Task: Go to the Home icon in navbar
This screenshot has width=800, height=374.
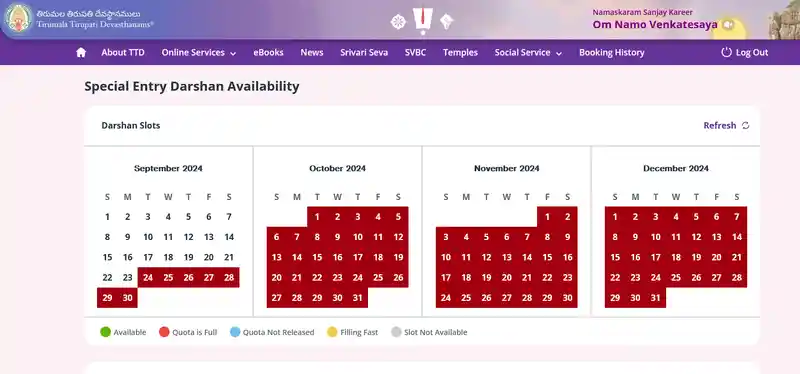Action: tap(81, 53)
